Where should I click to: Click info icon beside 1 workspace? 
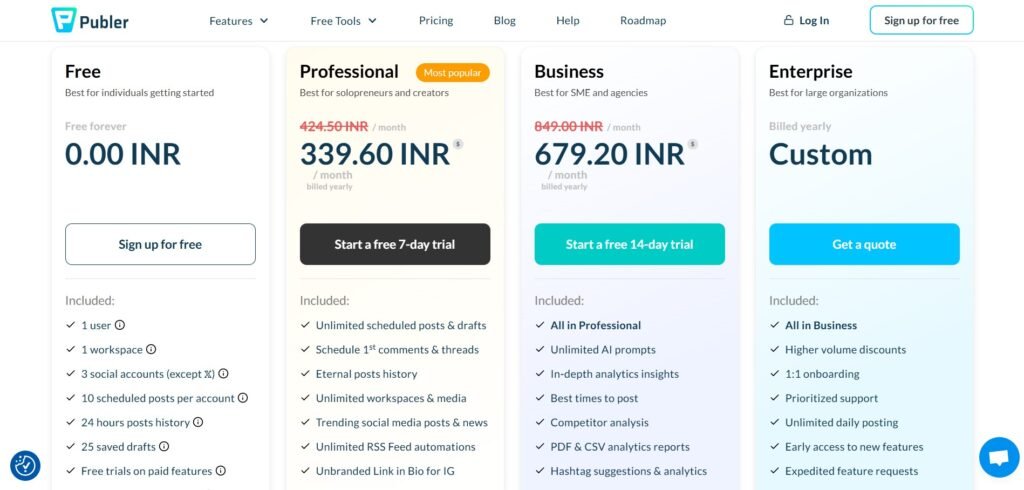click(x=151, y=349)
